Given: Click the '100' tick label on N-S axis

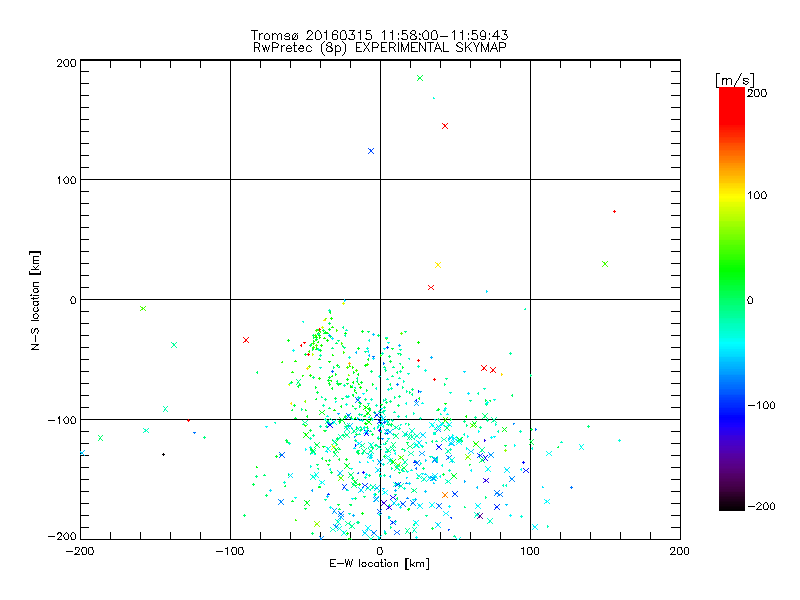Looking at the screenshot, I should 66,180.
